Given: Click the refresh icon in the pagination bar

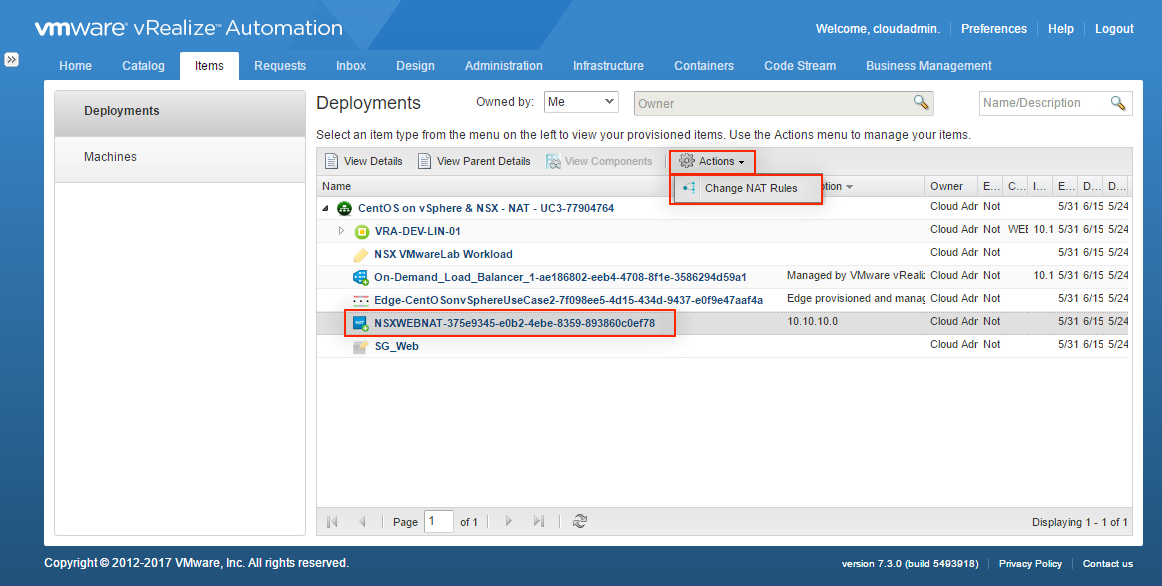Looking at the screenshot, I should (580, 521).
